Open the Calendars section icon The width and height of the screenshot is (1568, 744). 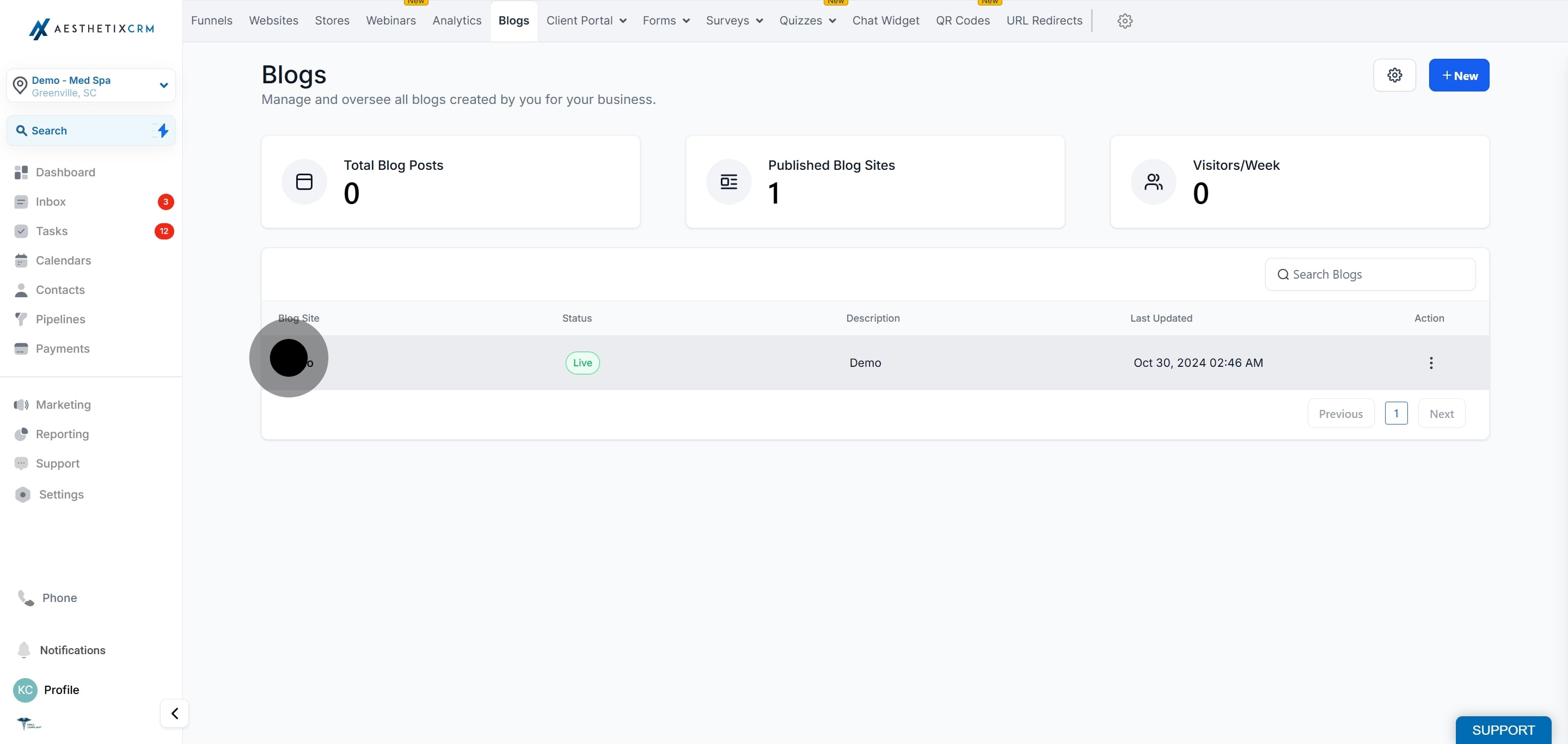pyautogui.click(x=21, y=260)
